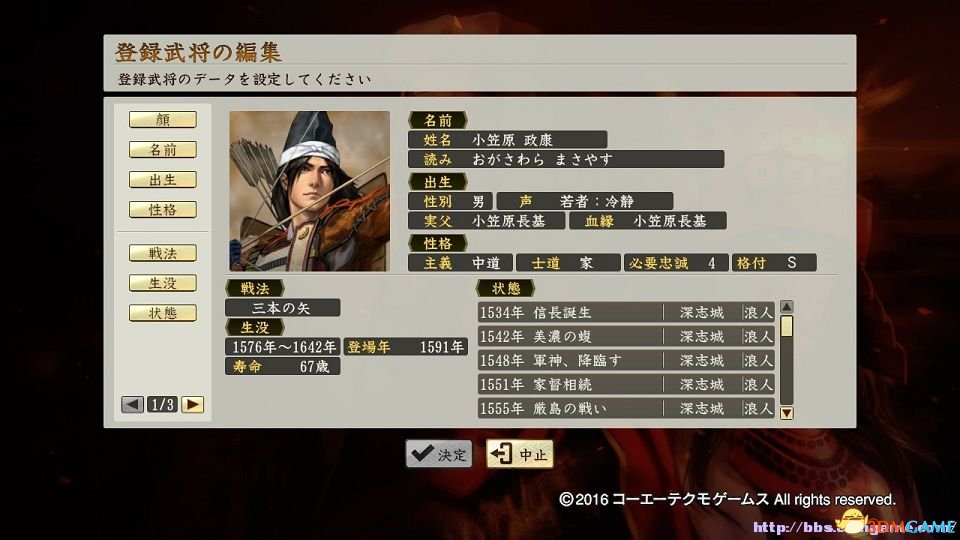The height and width of the screenshot is (540, 960).
Task: Select the 性格 personality menu button
Action: pos(163,209)
